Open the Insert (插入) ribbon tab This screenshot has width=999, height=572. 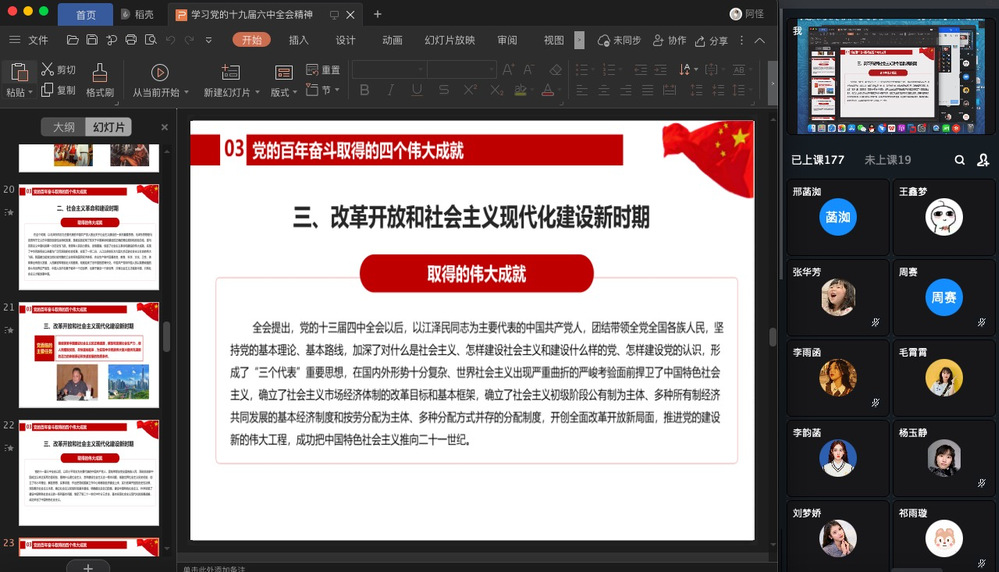pos(298,40)
